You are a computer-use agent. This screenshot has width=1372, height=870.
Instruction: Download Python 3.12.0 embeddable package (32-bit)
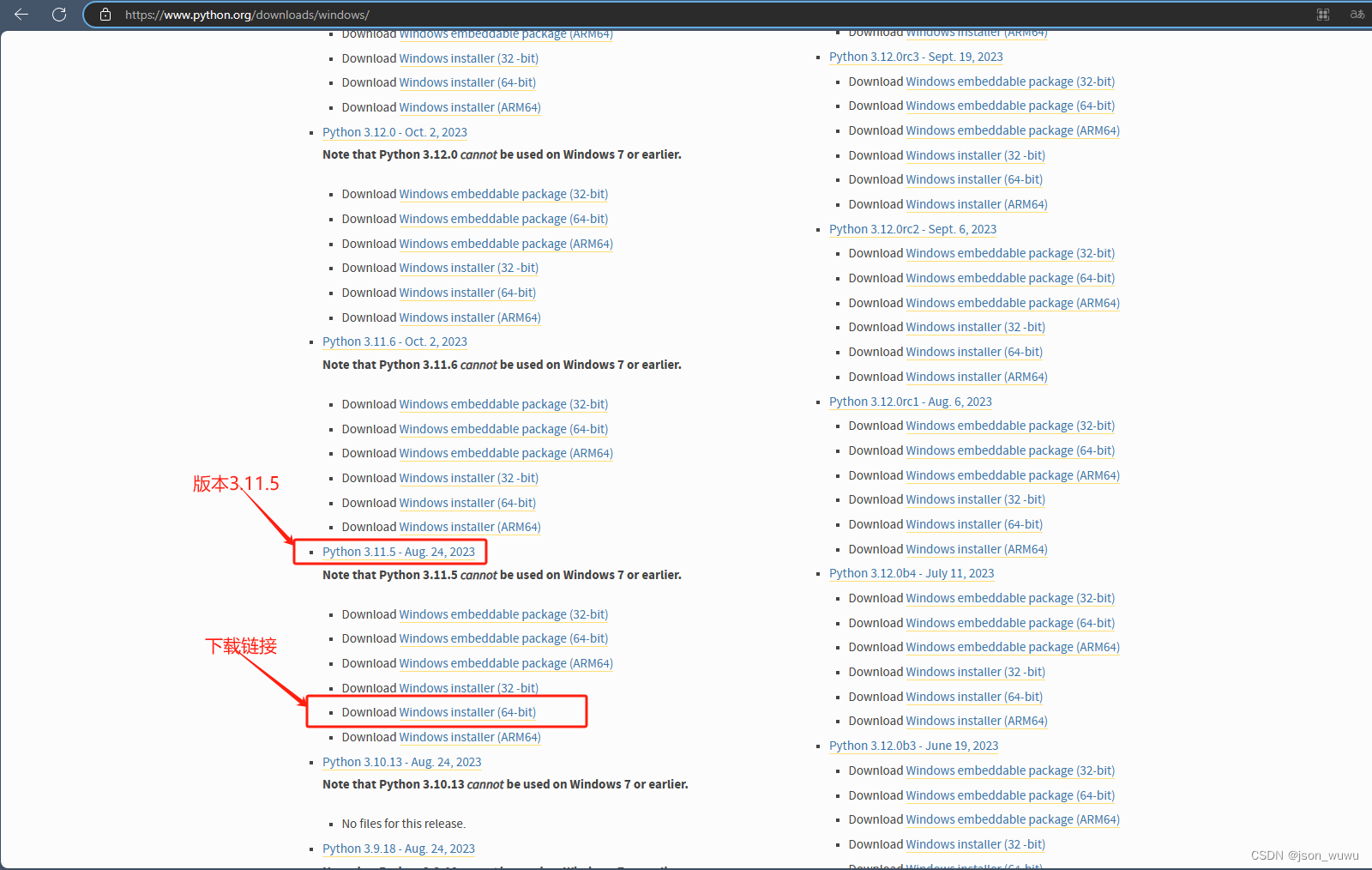(503, 194)
